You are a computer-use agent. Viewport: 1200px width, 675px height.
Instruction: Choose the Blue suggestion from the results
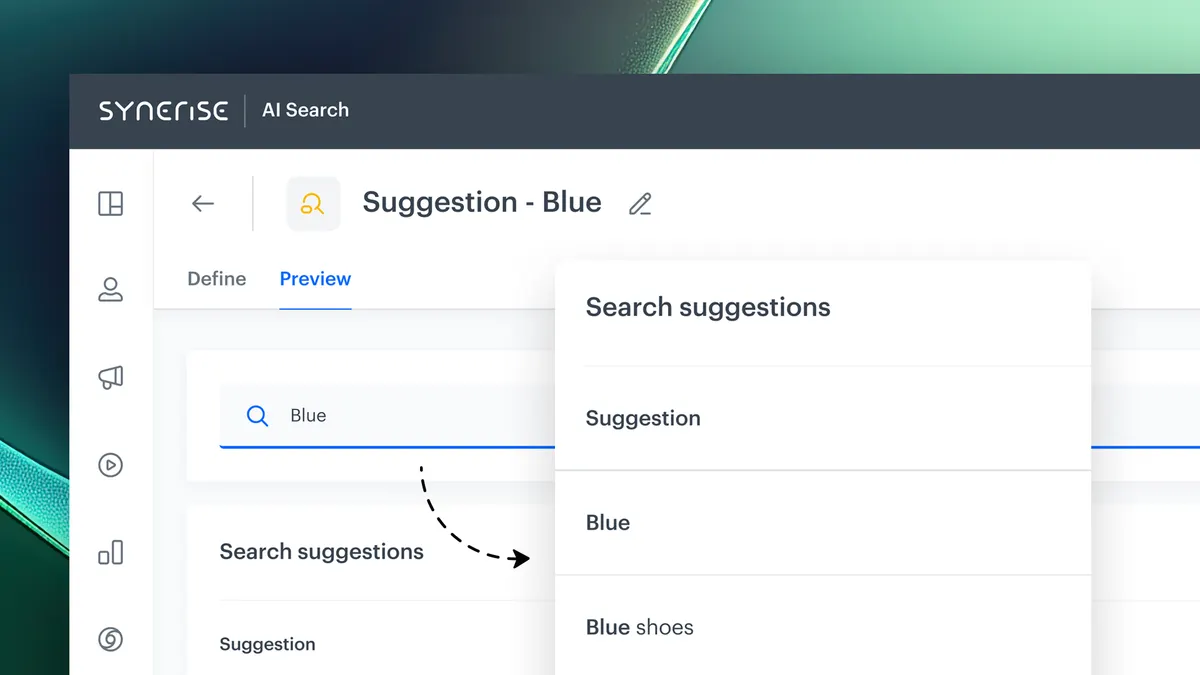point(607,522)
